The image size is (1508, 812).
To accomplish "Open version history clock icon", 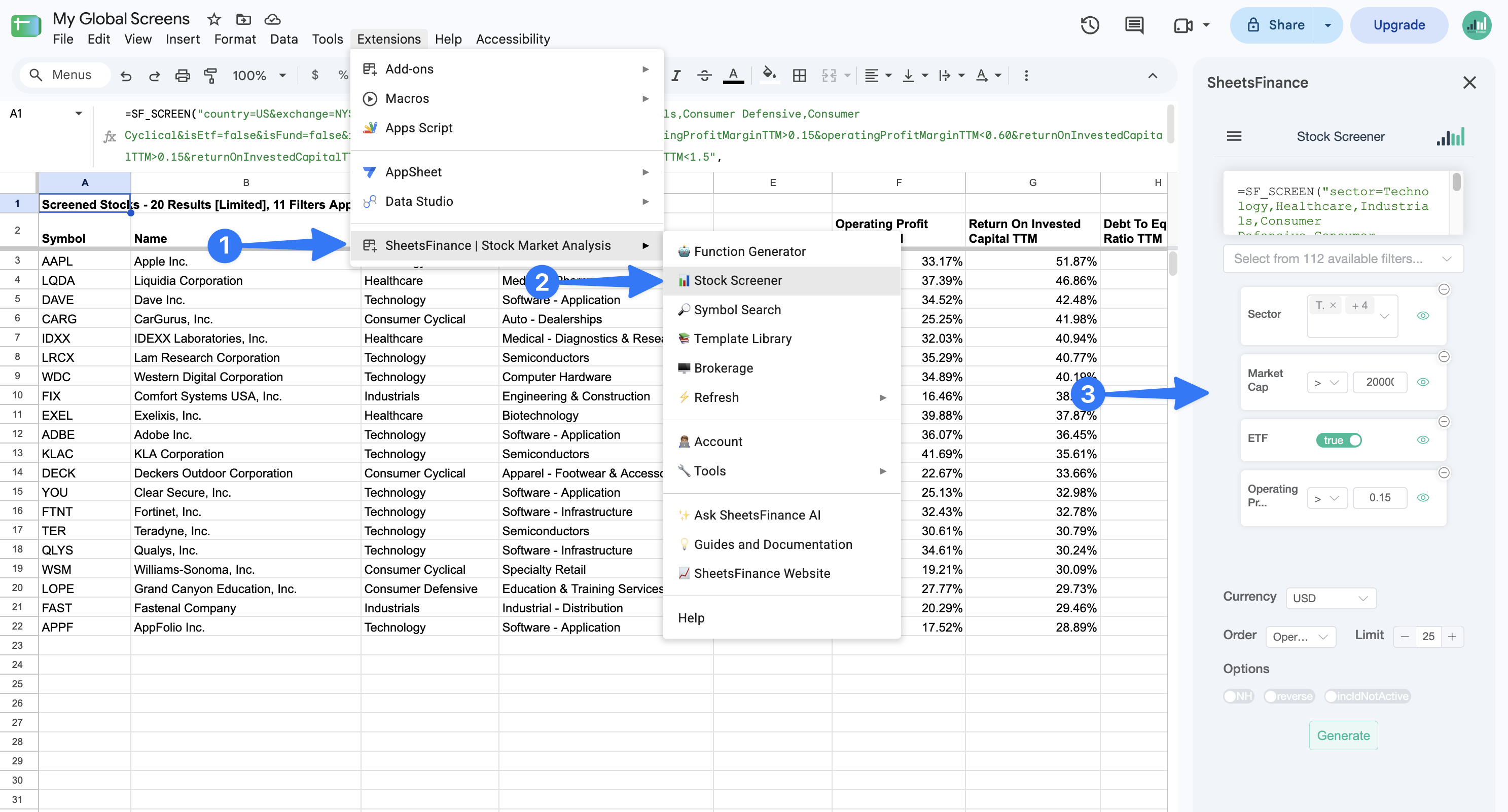I will pos(1090,25).
